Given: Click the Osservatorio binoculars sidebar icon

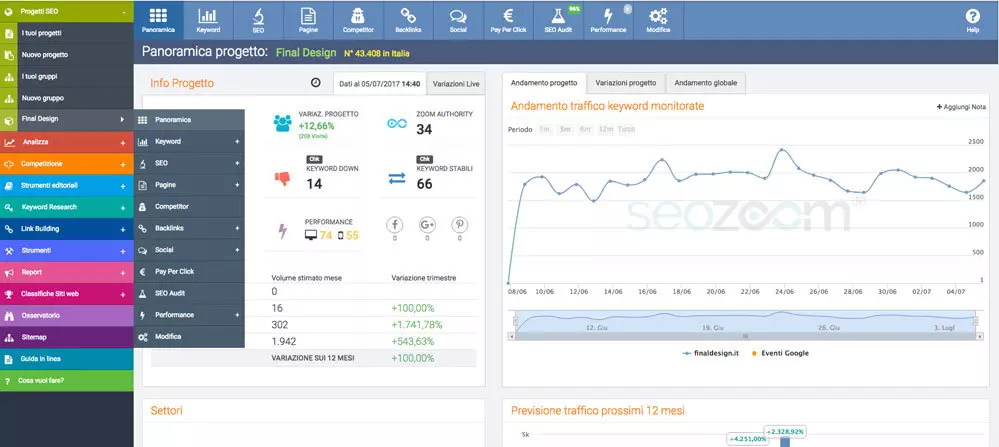Looking at the screenshot, I should coord(9,315).
